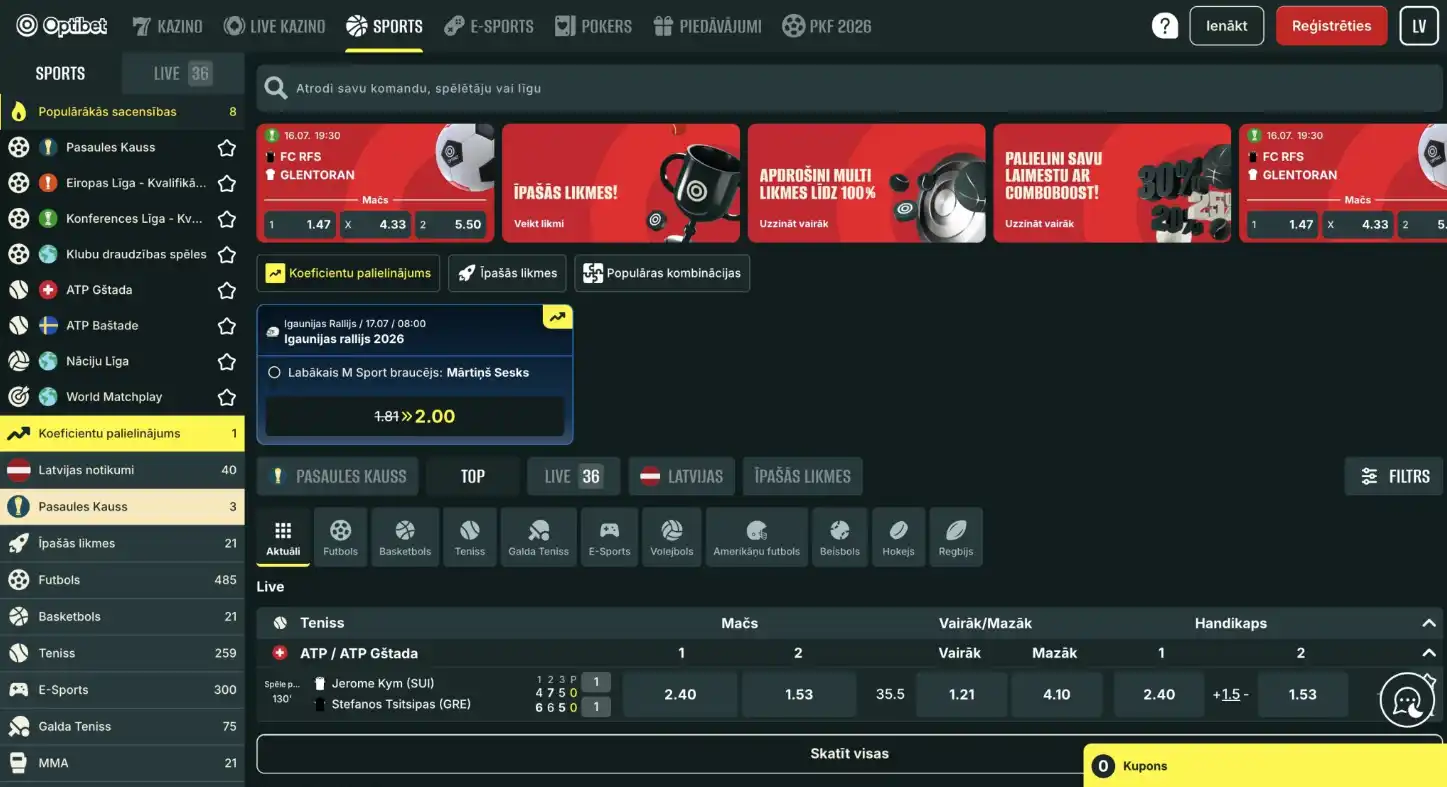The height and width of the screenshot is (787, 1447).
Task: Favorite Konferences Līga with star
Action: [227, 219]
